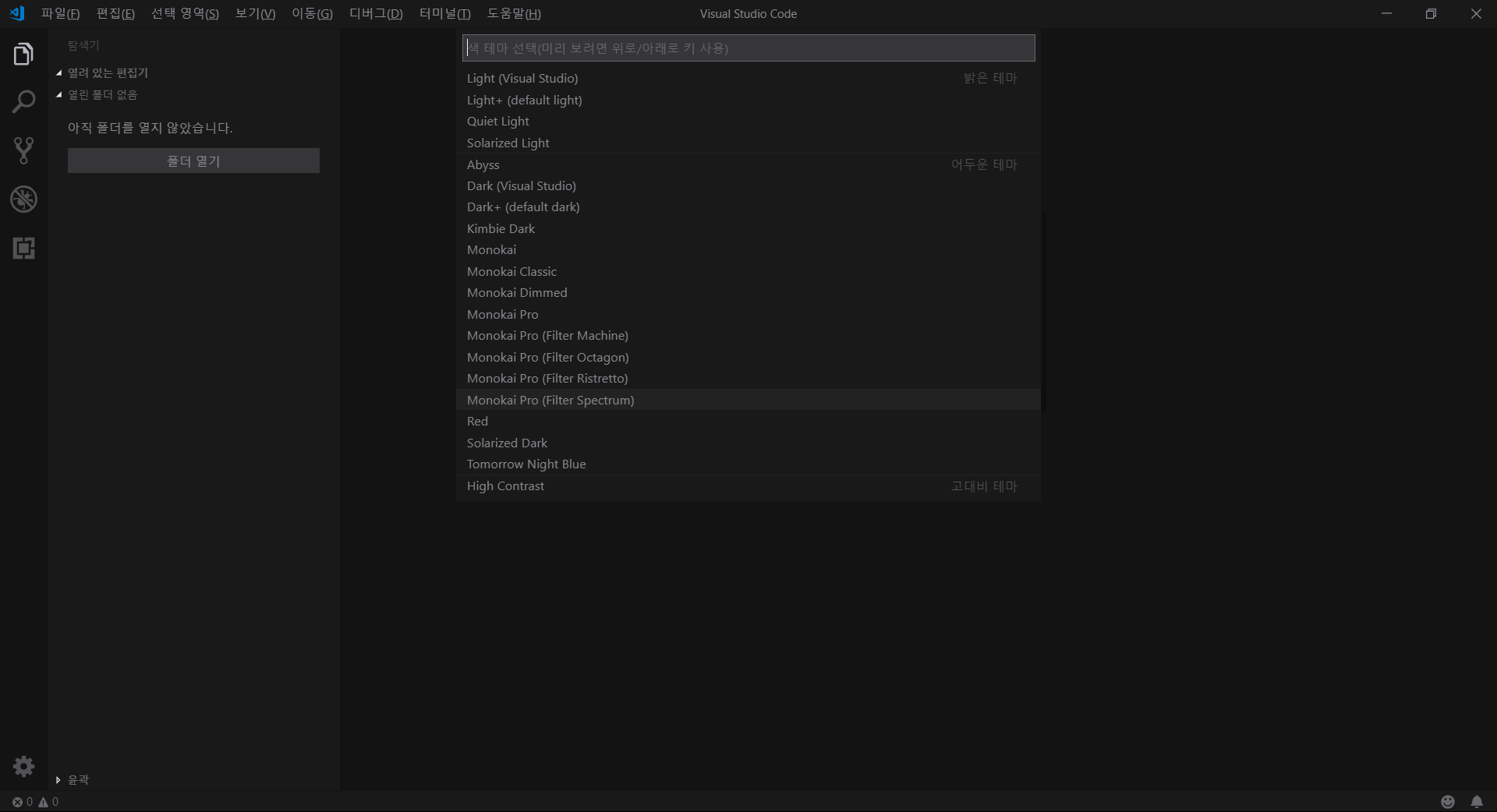Select Monokai Pro (Filter Machine) theme
This screenshot has height=812, width=1497.
pyautogui.click(x=748, y=335)
